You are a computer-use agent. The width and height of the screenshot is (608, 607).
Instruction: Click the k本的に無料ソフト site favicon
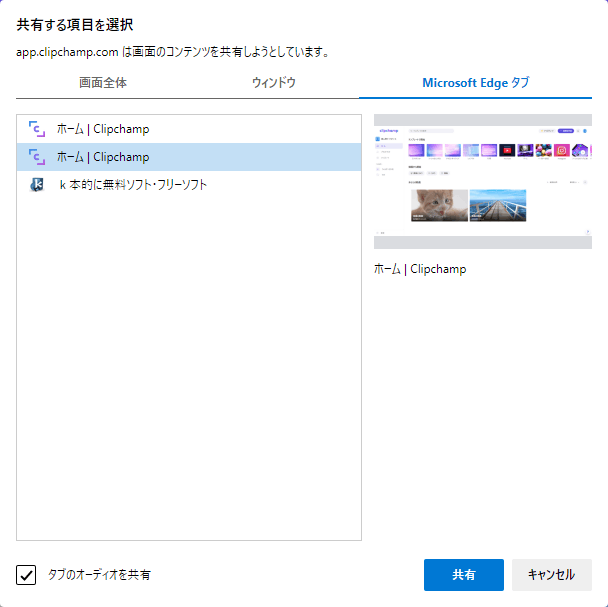[x=37, y=185]
